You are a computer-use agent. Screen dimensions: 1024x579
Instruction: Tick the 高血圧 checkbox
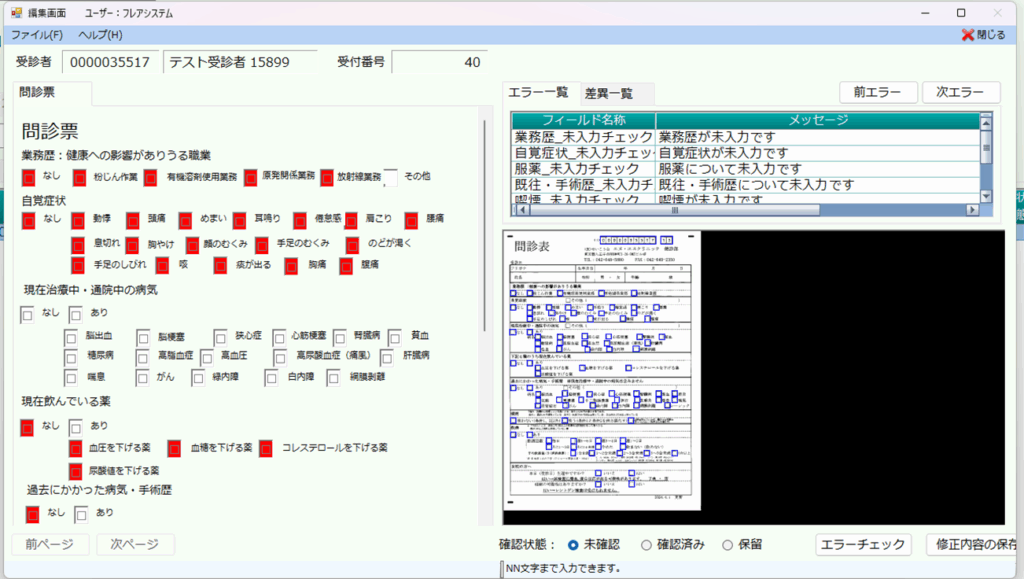point(207,357)
